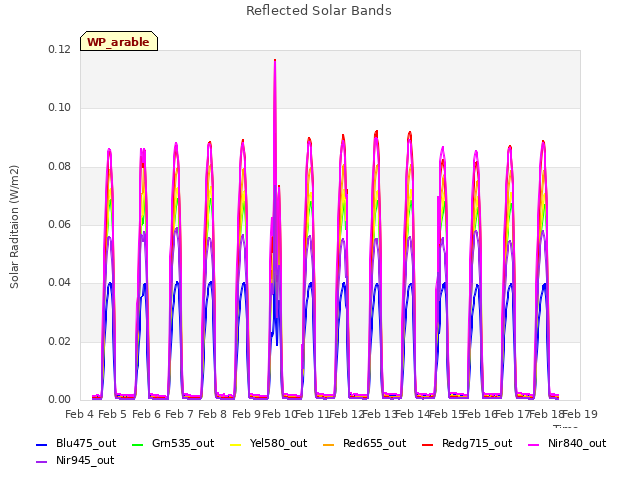Click the Feb 8 x-axis label
The width and height of the screenshot is (640, 480).
click(212, 414)
